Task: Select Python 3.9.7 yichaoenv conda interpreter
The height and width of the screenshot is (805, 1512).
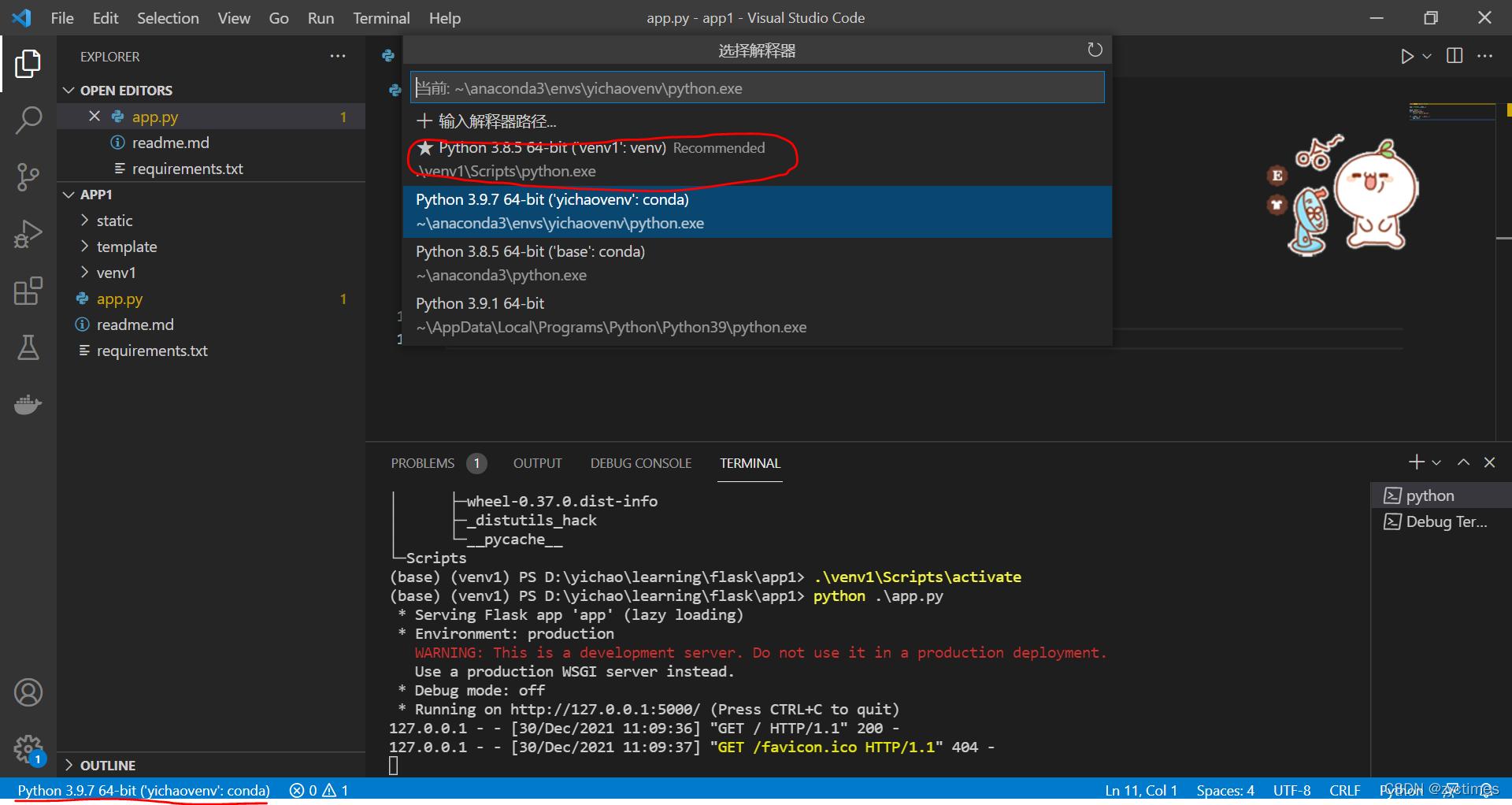Action: 757,211
